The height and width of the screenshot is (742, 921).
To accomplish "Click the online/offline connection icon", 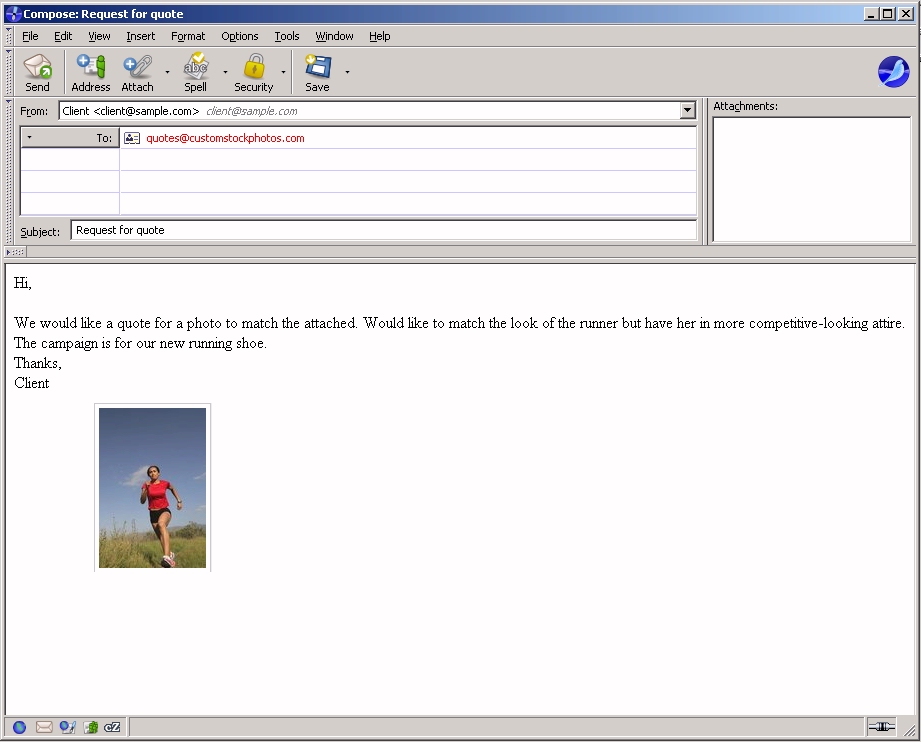I will point(882,727).
